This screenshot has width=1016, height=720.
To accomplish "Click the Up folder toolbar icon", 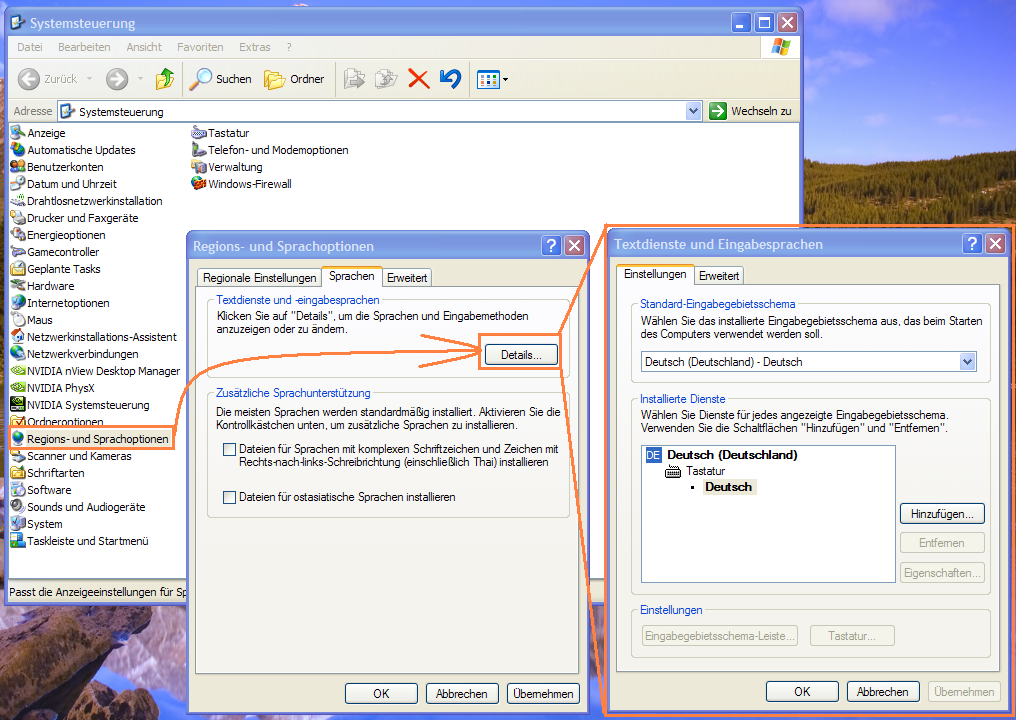I will click(x=165, y=79).
